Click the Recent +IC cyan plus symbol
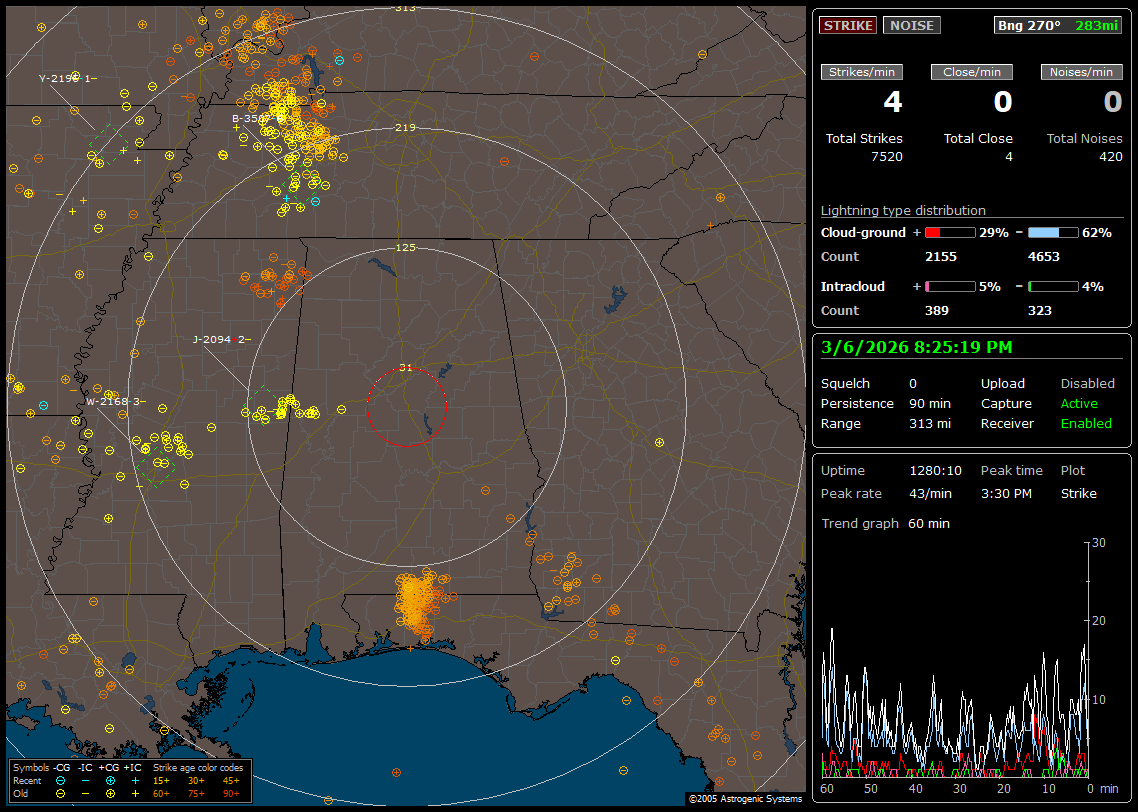The height and width of the screenshot is (812, 1138). click(x=135, y=780)
